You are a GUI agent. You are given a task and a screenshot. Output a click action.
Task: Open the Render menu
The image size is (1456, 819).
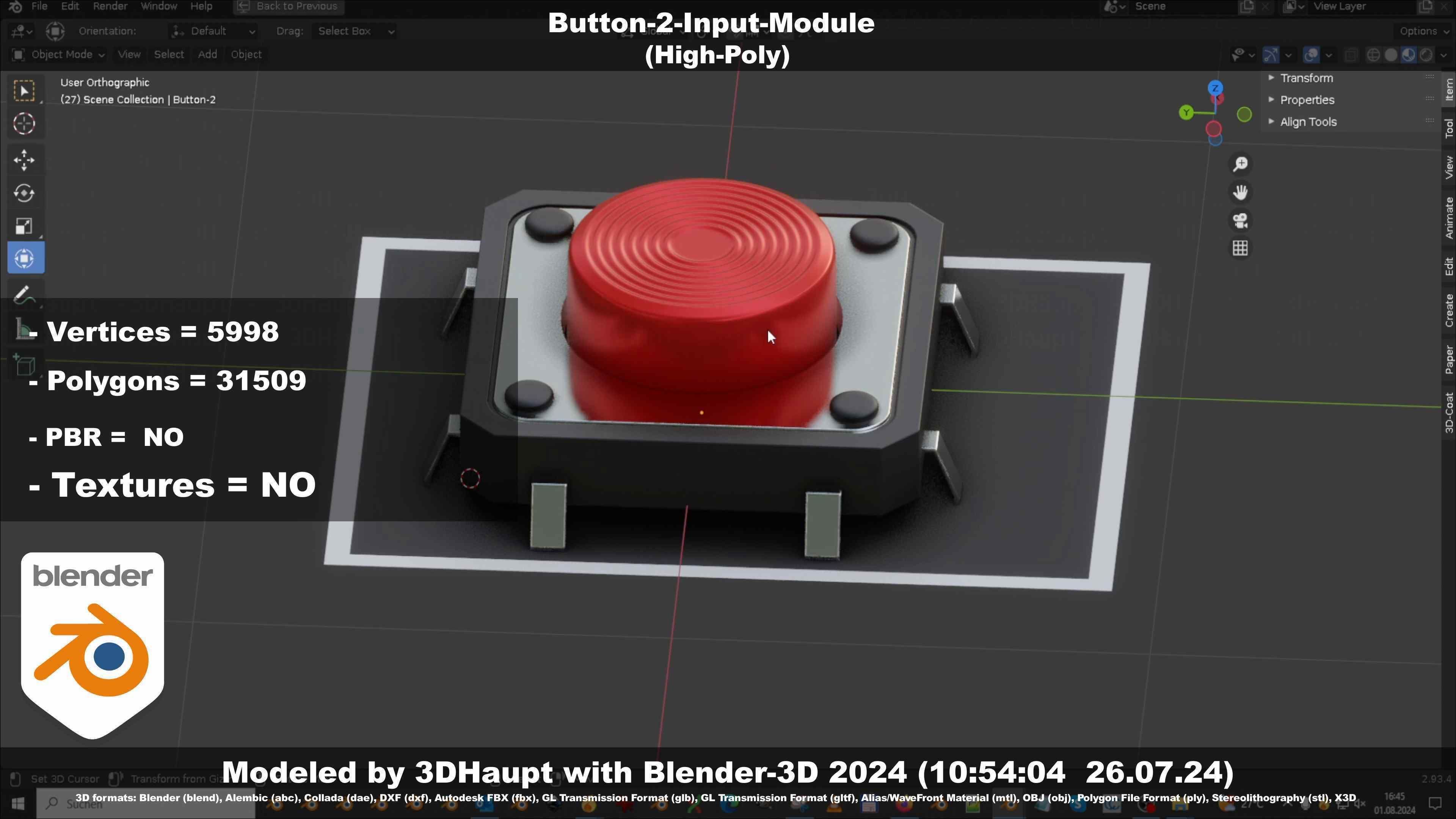coord(110,6)
